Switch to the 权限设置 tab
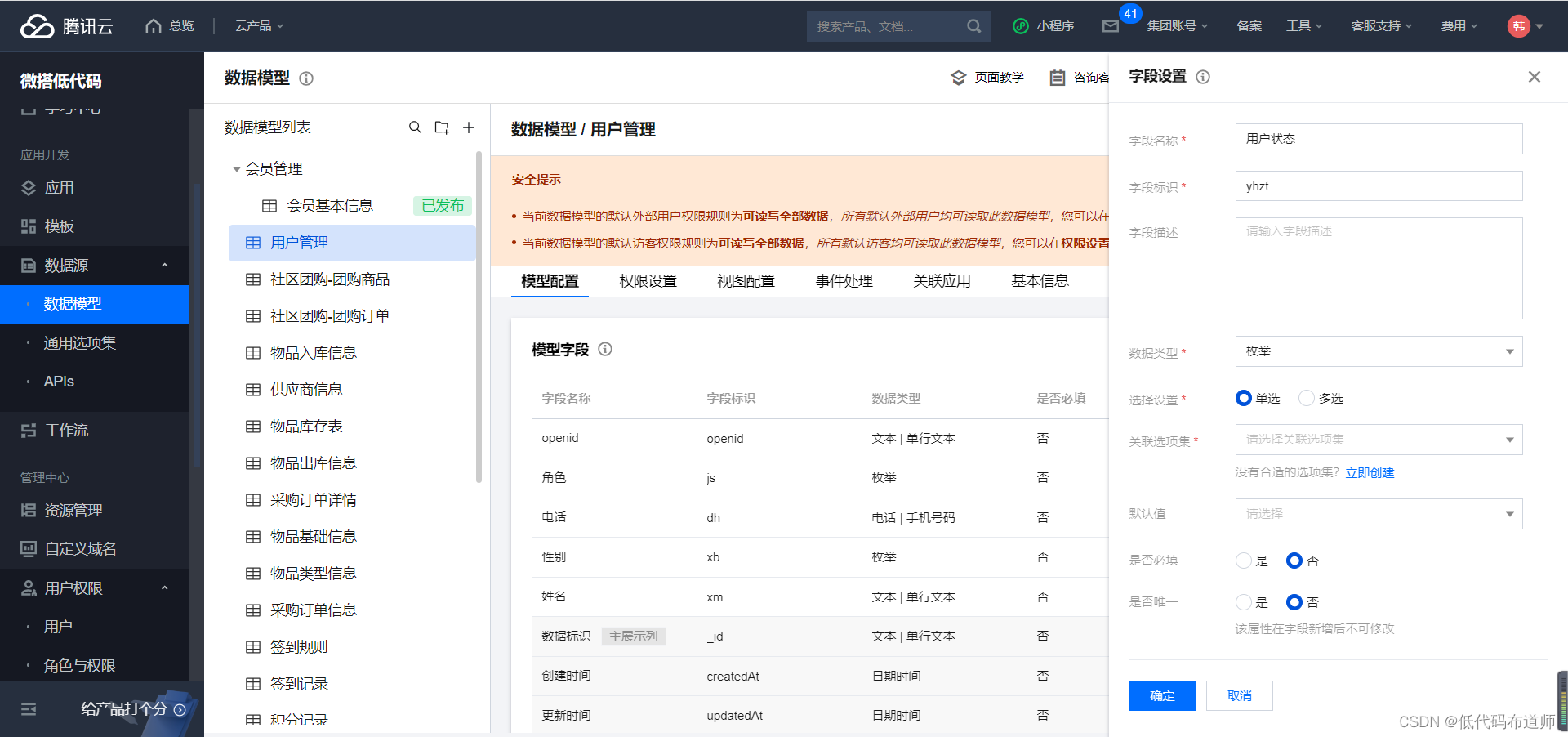This screenshot has height=737, width=1568. 648,280
